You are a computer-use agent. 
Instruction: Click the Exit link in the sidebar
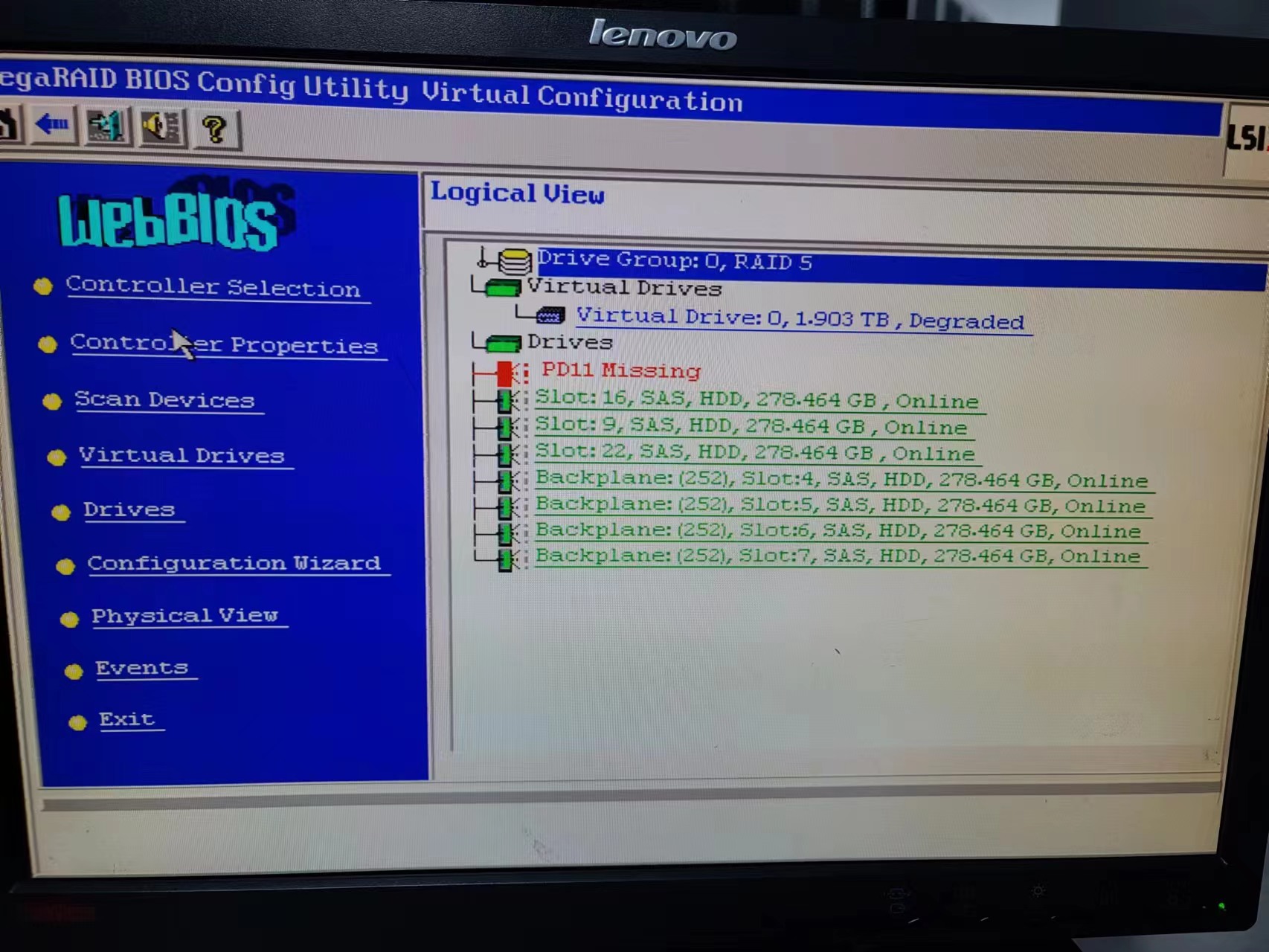pos(127,719)
